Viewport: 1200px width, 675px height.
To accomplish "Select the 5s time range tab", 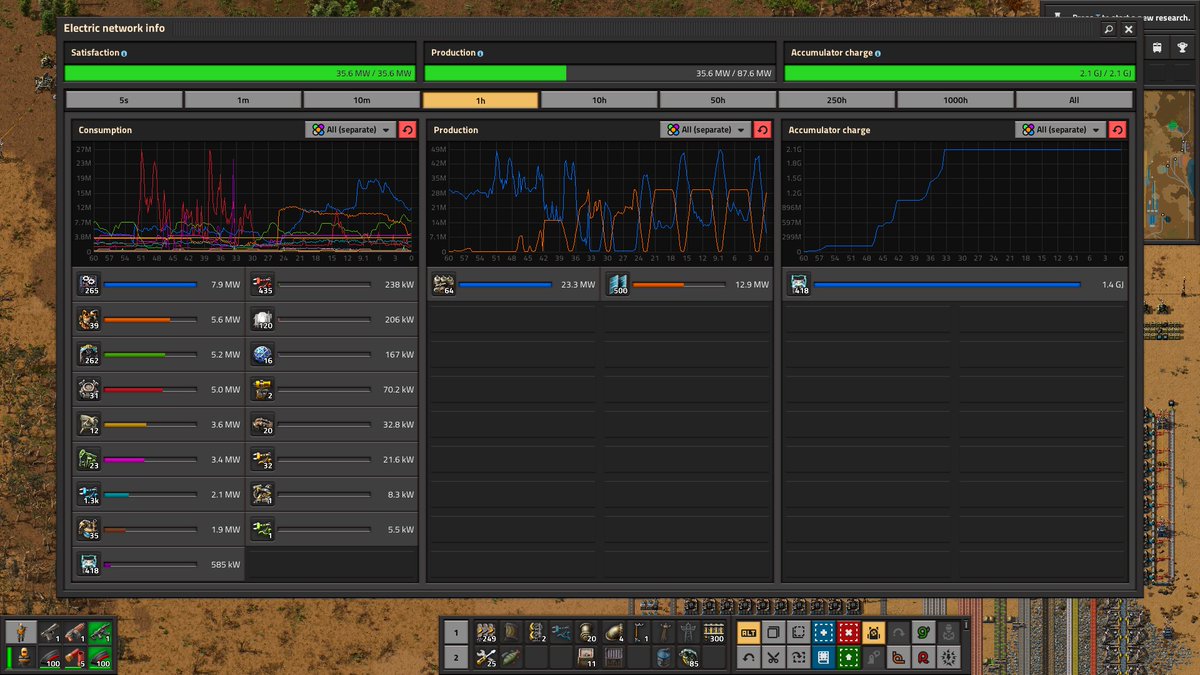I will coord(124,100).
